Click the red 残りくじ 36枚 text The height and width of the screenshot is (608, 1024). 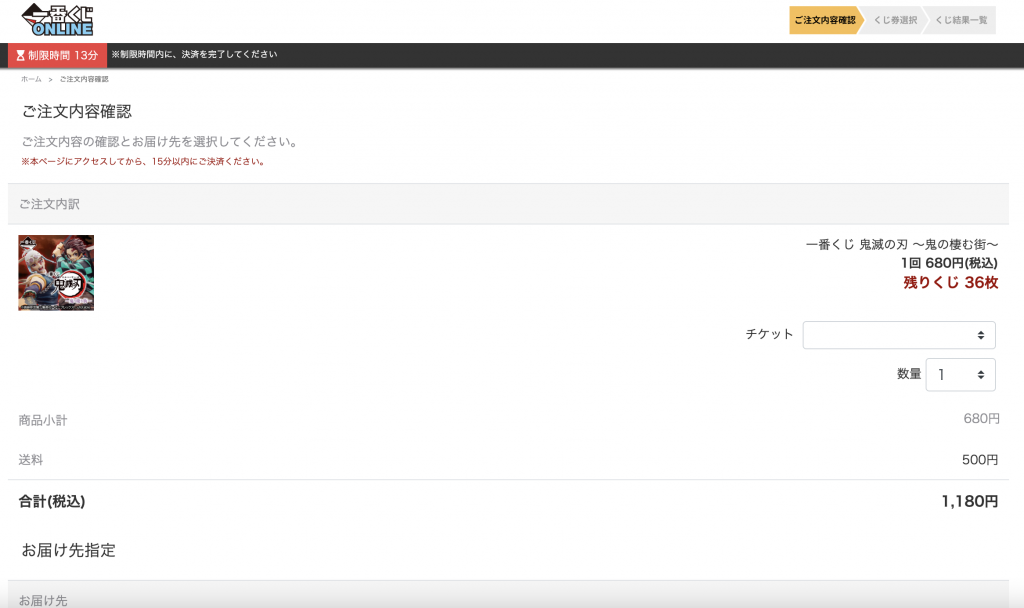pyautogui.click(x=950, y=283)
